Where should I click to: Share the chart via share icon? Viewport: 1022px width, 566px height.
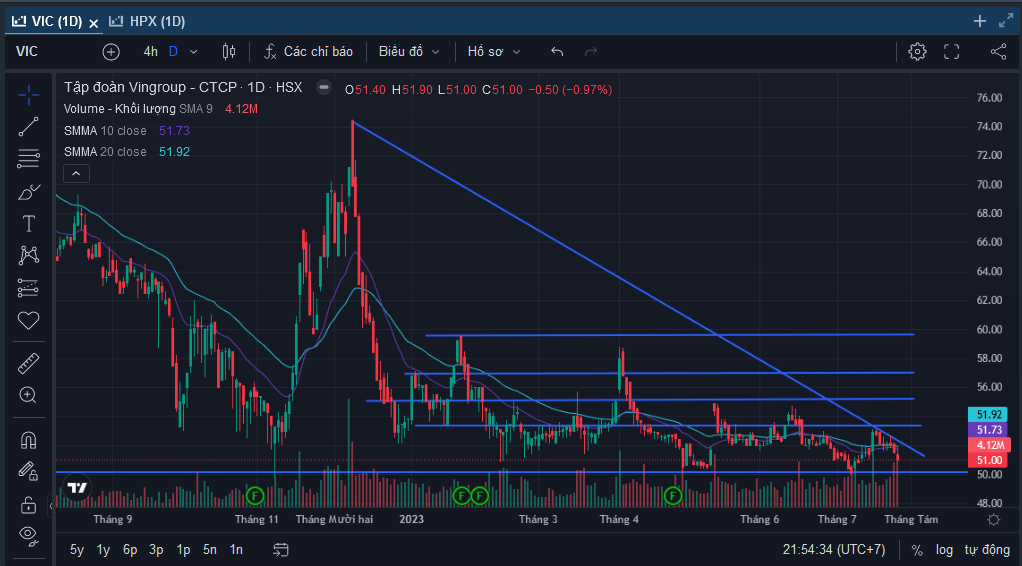[x=999, y=52]
